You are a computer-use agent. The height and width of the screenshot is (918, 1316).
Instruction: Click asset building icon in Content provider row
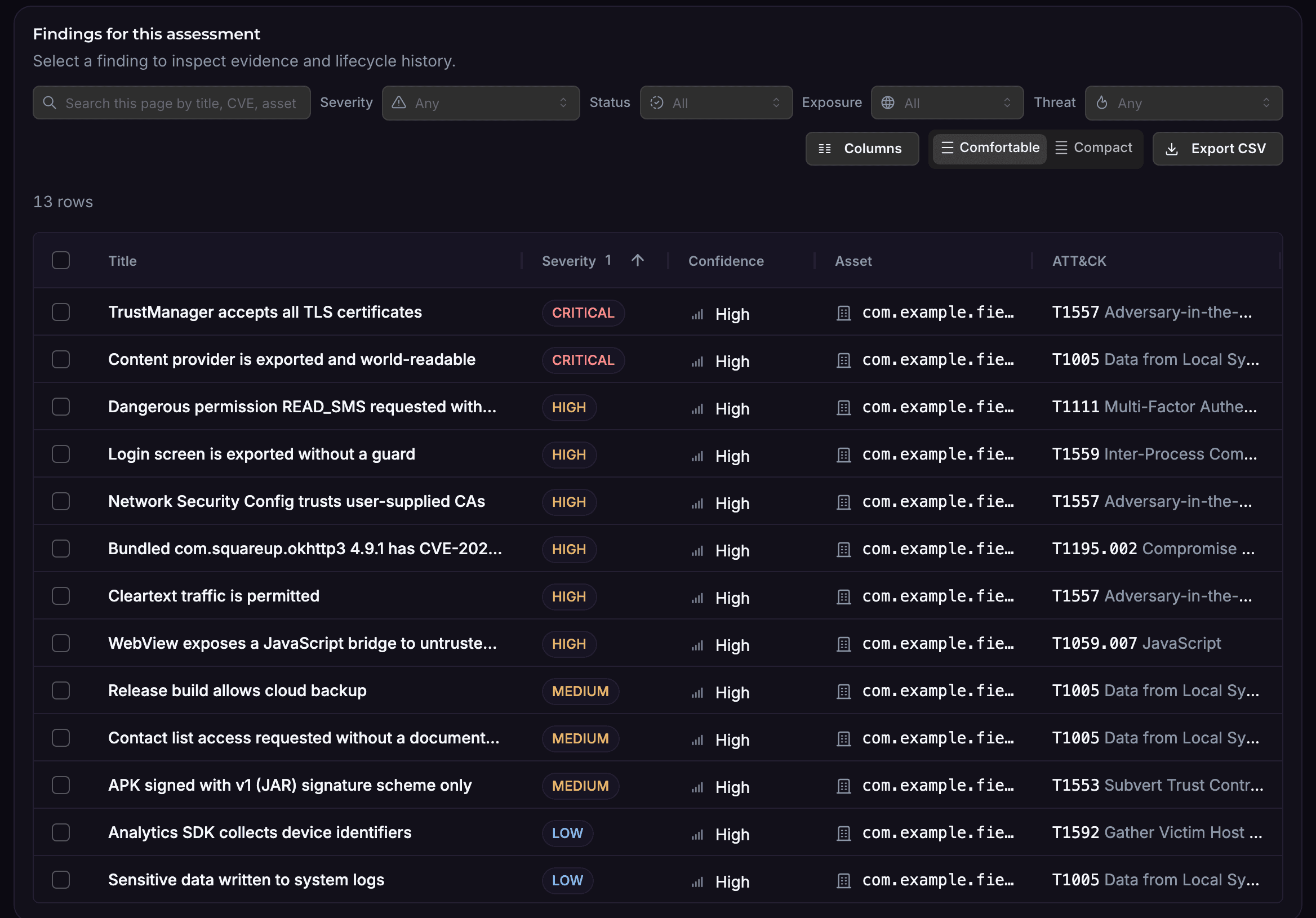click(x=844, y=360)
